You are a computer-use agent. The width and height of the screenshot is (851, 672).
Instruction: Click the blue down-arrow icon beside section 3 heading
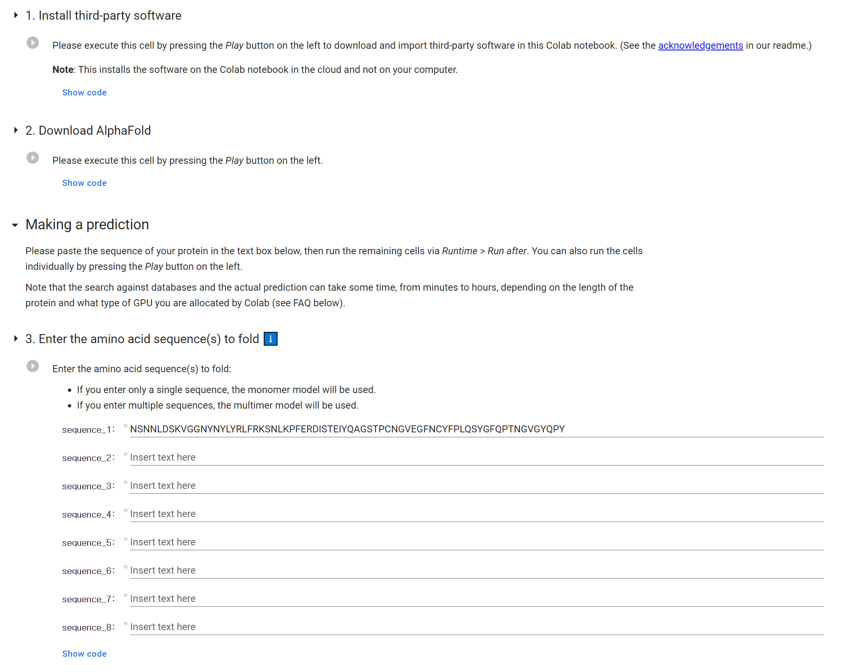coord(270,339)
